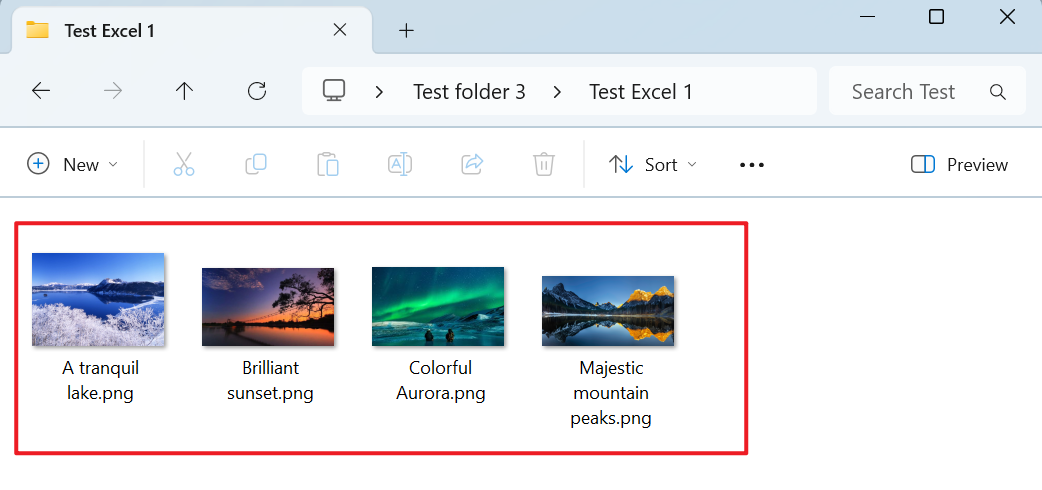Click Test Excel 1 in address bar

641,92
